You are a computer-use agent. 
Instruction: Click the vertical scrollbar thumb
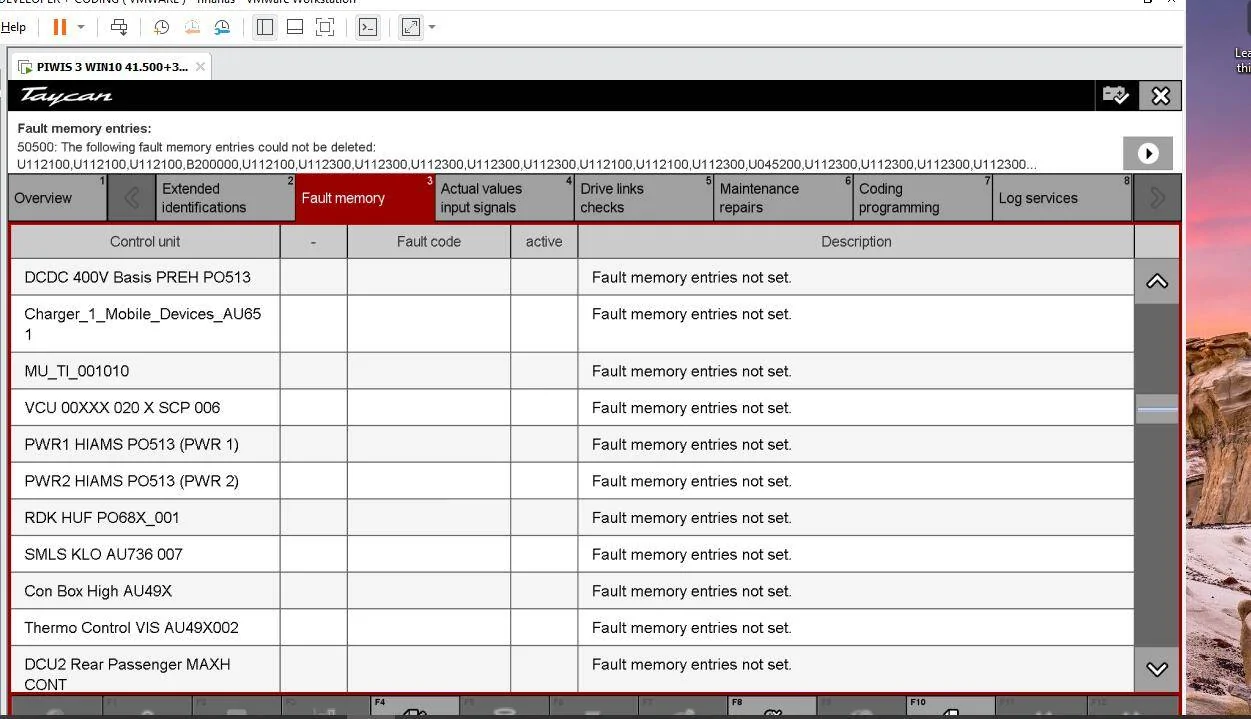[x=1157, y=409]
